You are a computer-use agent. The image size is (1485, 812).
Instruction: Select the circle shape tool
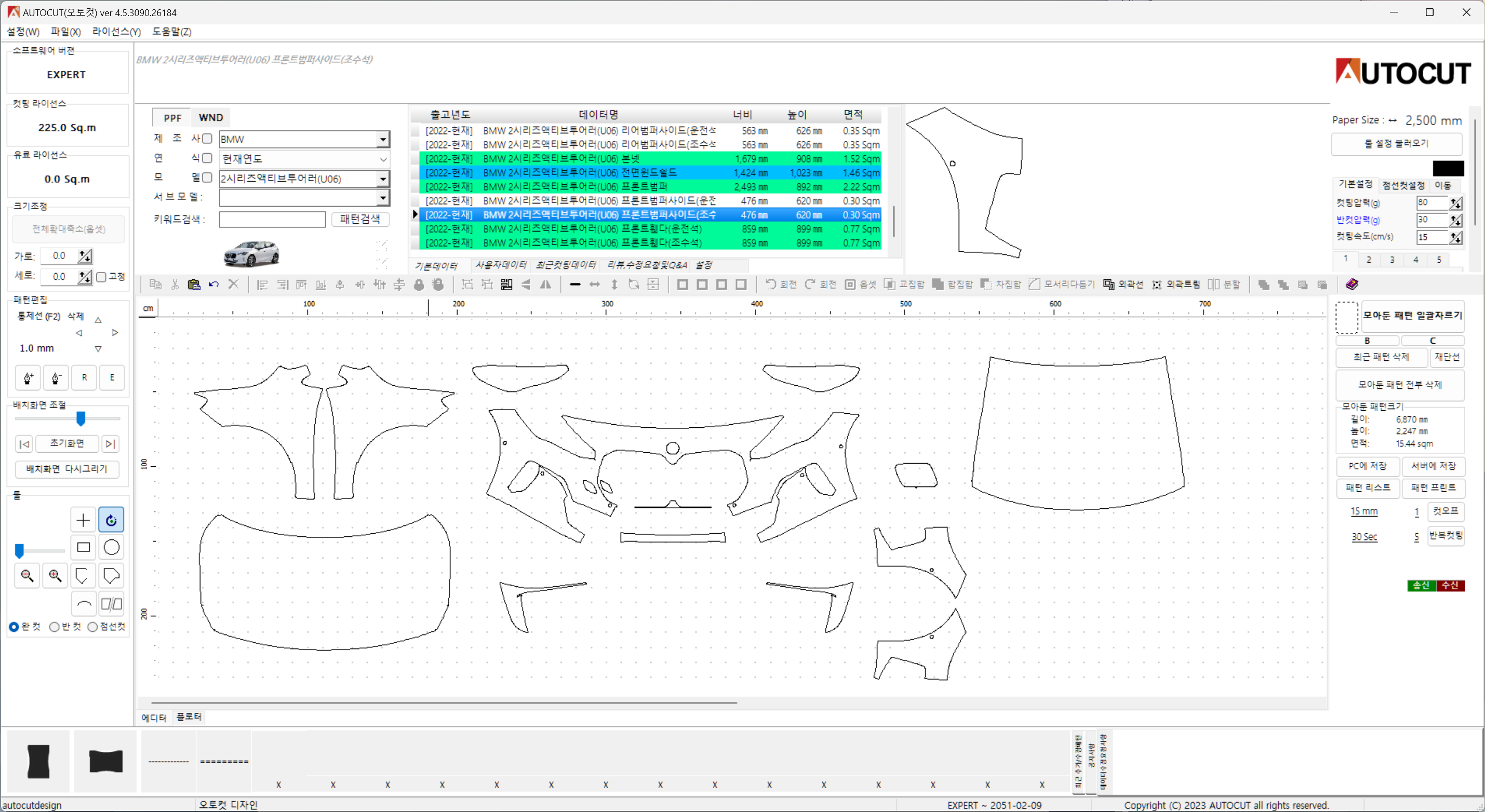point(111,548)
